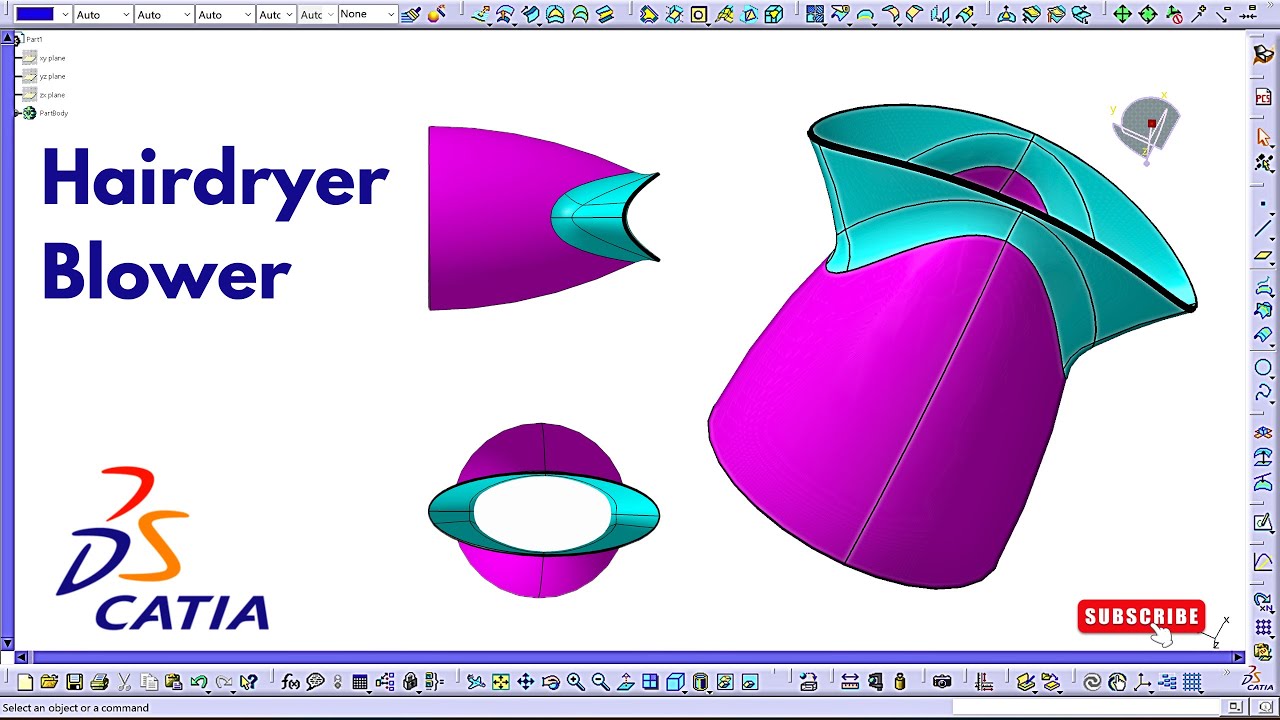Open the Measure Between tool
1280x720 pixels.
click(x=850, y=682)
